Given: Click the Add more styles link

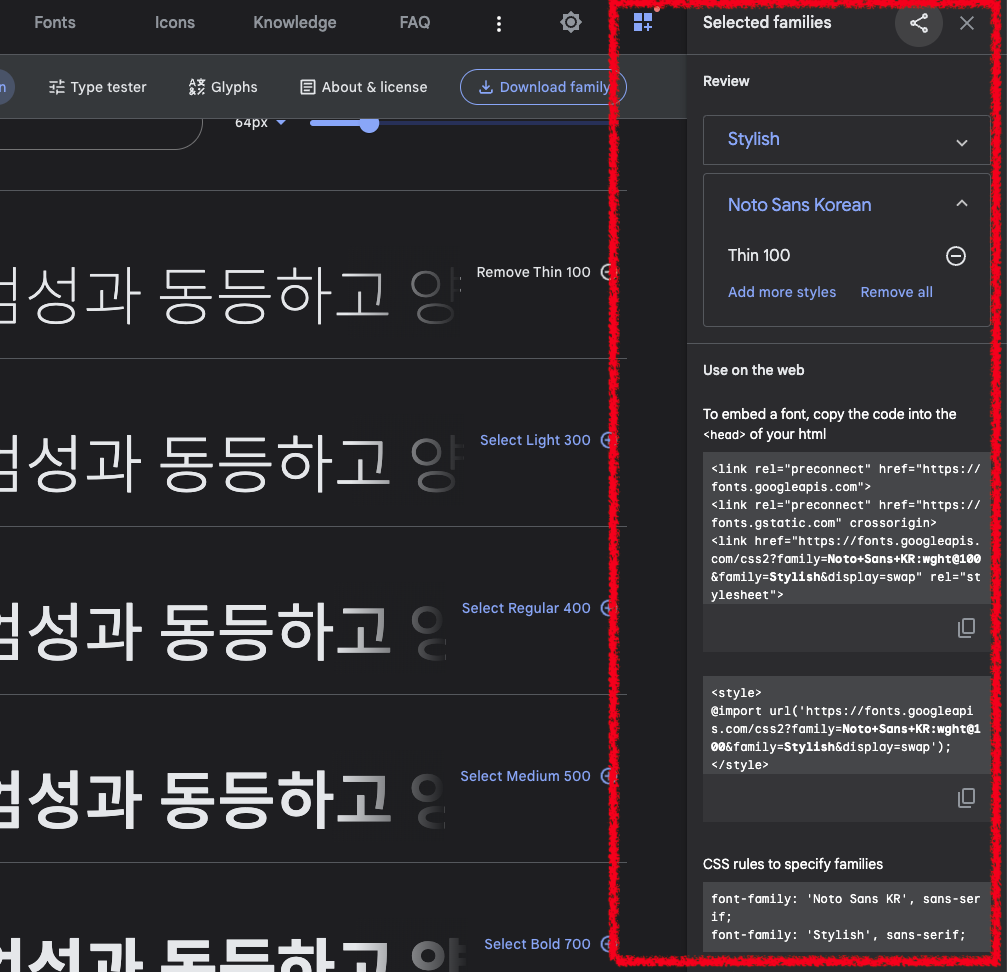Looking at the screenshot, I should pos(782,292).
